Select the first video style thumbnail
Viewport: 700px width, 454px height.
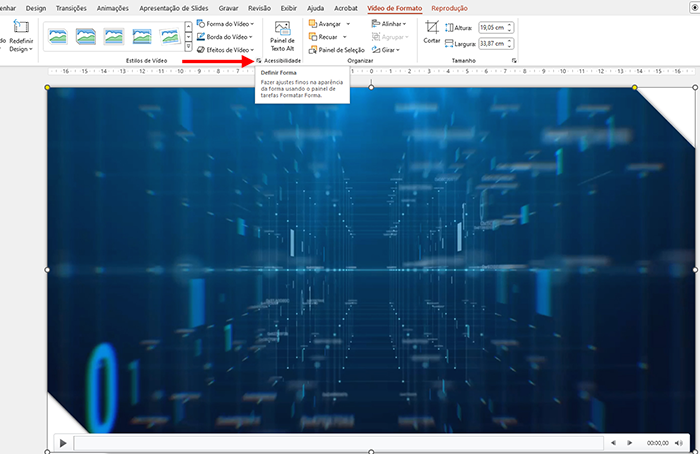tap(59, 37)
